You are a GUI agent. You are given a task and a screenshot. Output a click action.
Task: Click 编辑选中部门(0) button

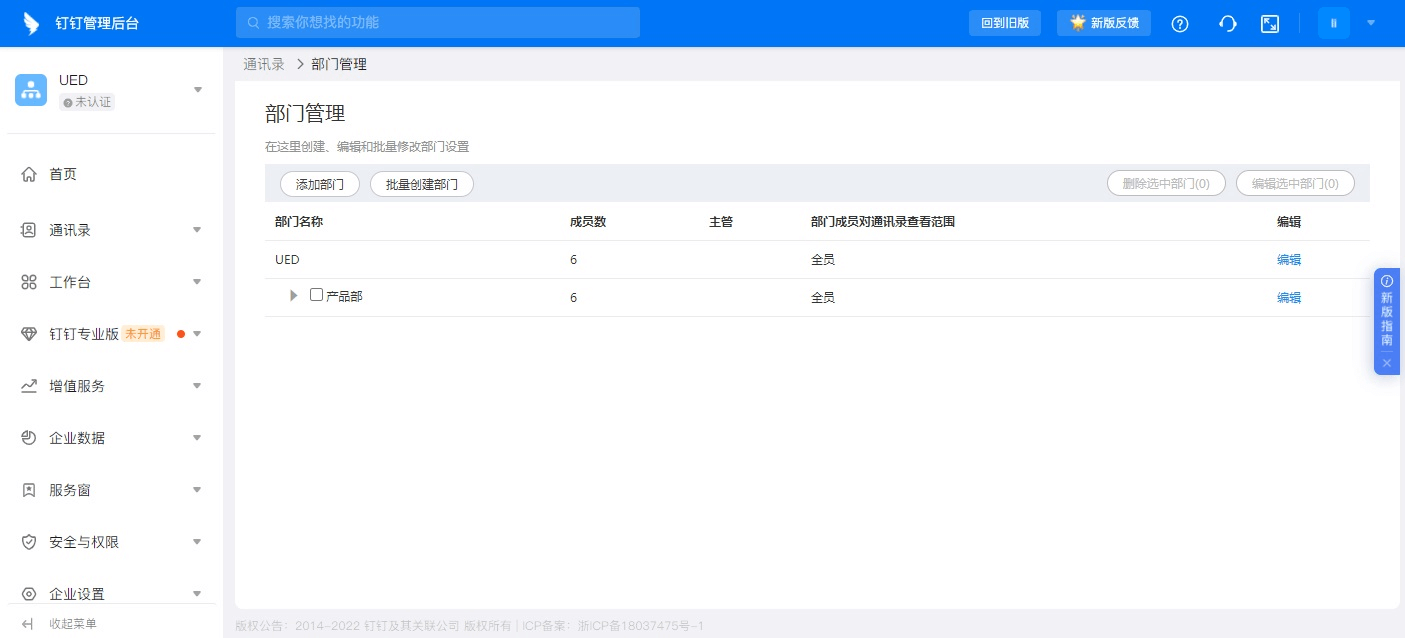pos(1295,184)
